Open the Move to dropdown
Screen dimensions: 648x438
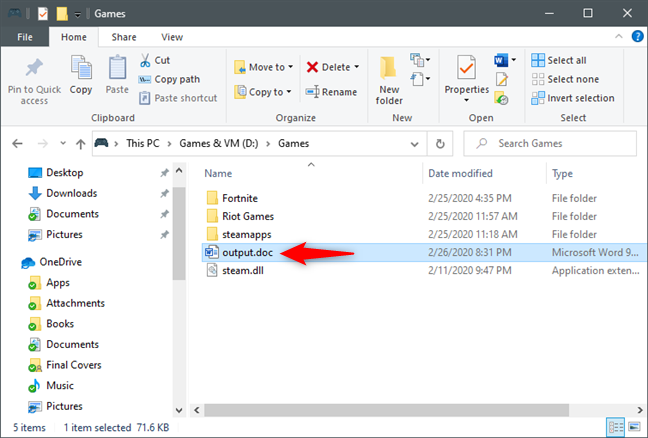(x=263, y=67)
